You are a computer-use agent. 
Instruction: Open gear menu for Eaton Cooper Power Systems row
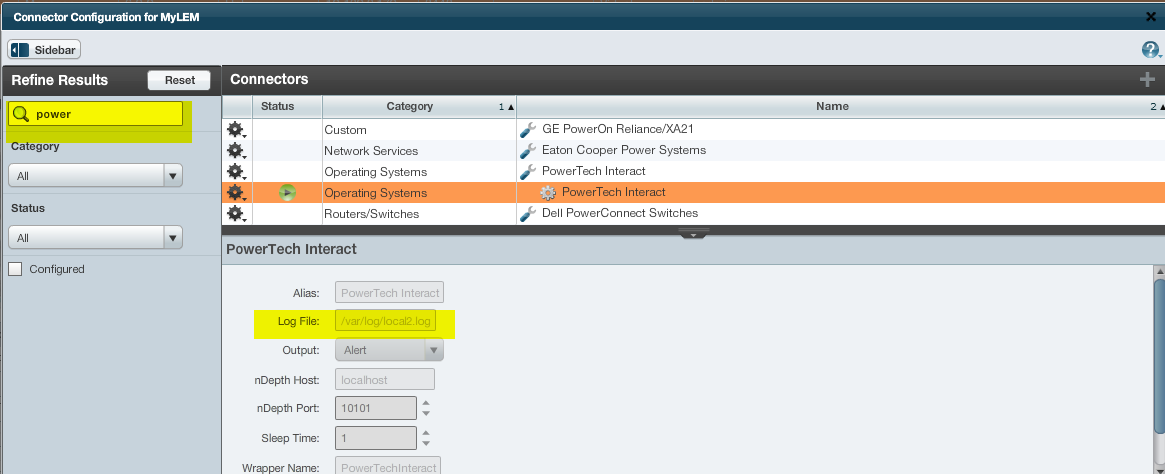[236, 151]
